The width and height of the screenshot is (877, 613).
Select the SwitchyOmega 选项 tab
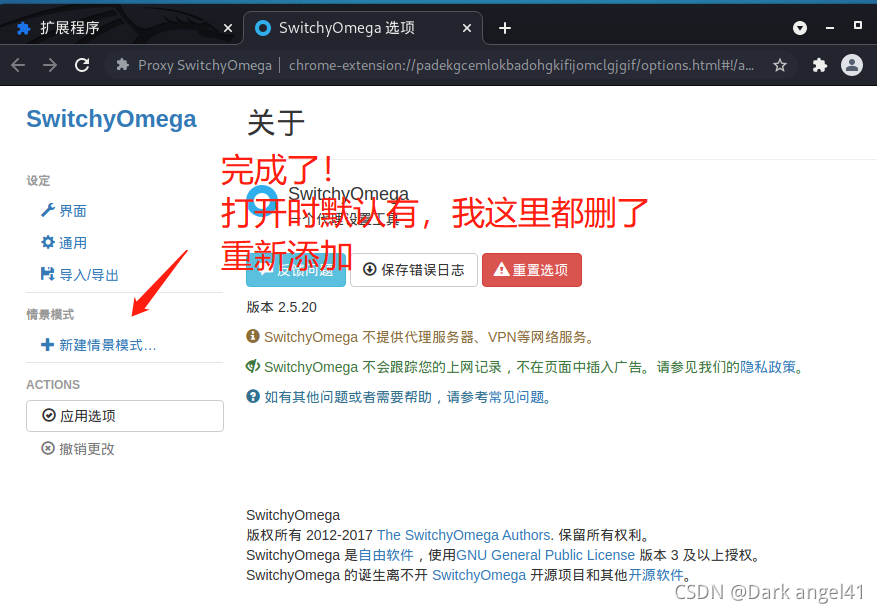(x=362, y=27)
